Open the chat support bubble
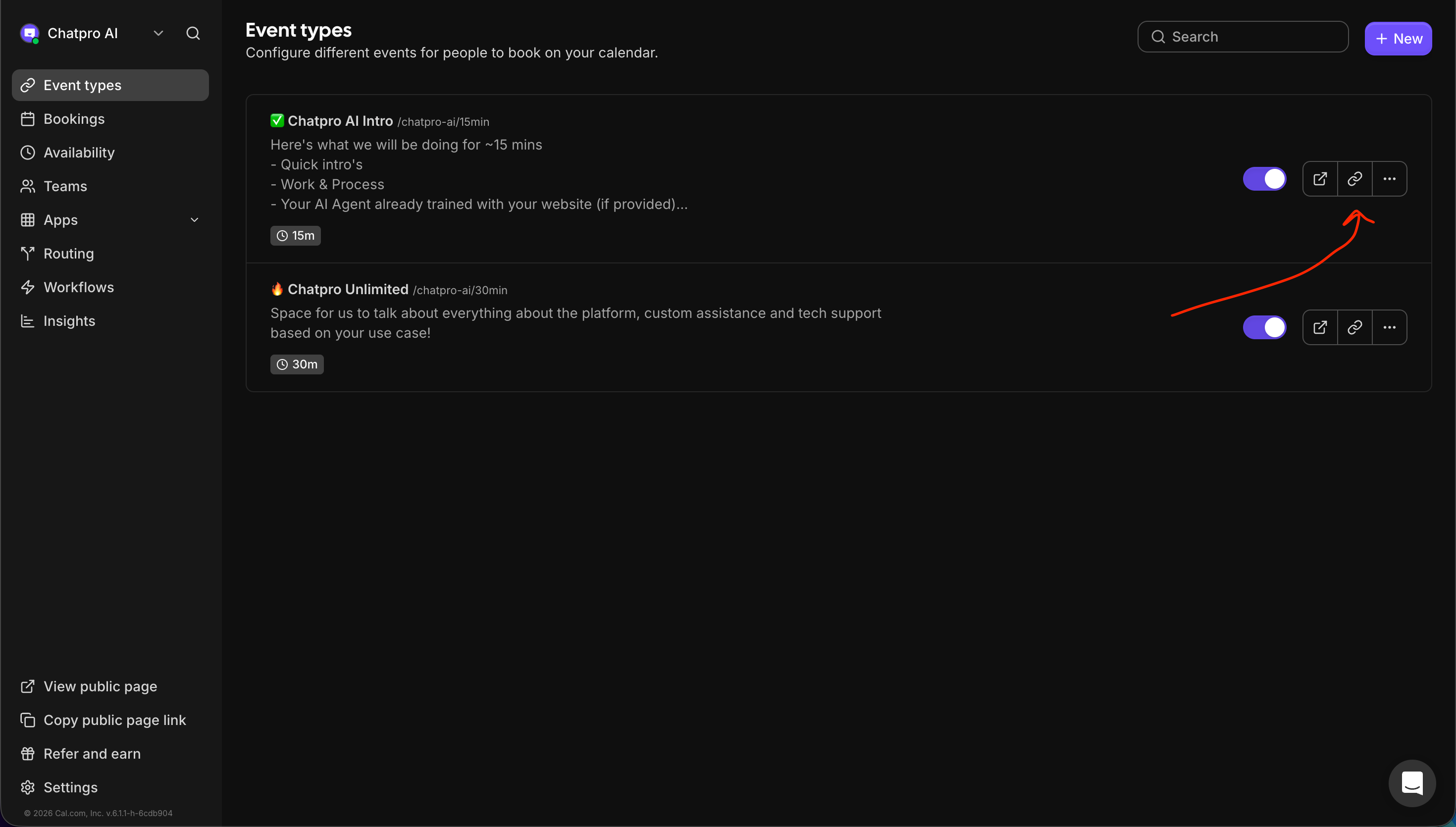This screenshot has height=827, width=1456. coord(1412,783)
